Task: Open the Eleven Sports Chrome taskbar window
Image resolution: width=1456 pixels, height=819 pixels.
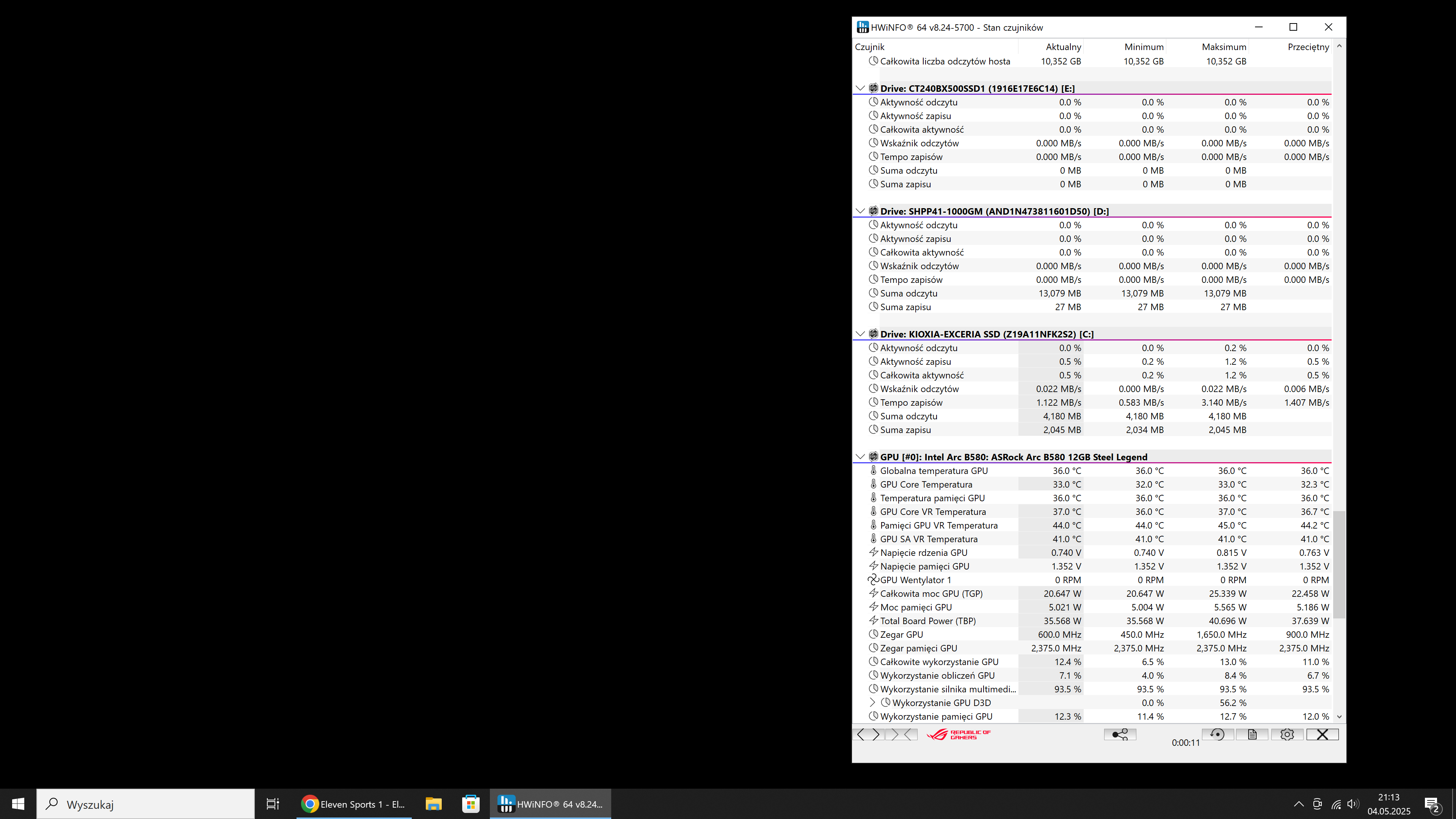Action: 354,804
